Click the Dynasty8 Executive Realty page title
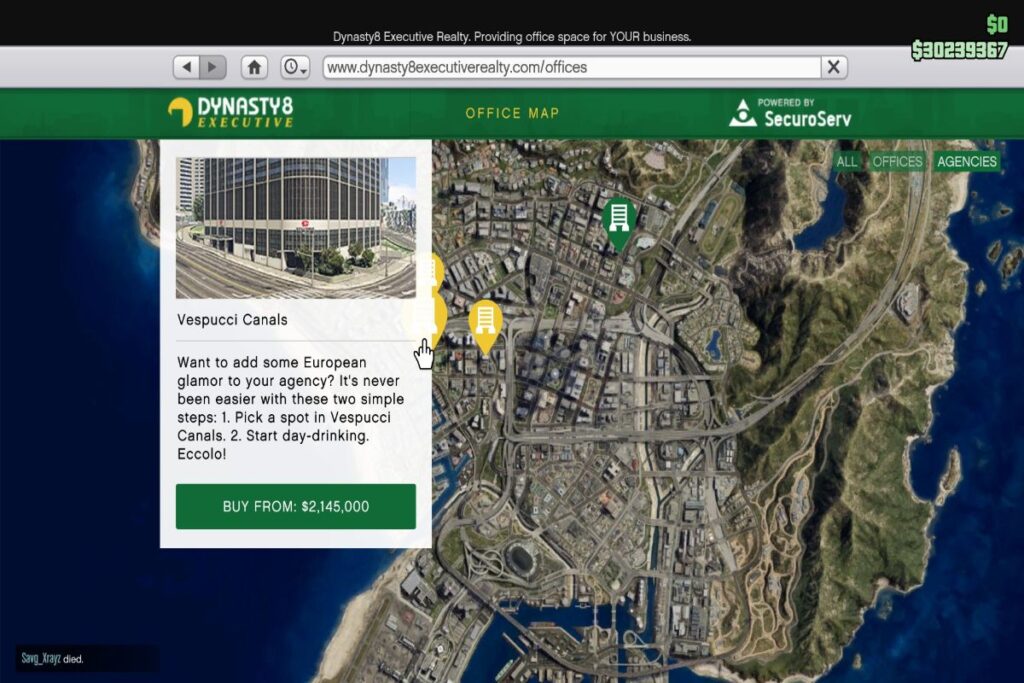1024x683 pixels. point(512,37)
